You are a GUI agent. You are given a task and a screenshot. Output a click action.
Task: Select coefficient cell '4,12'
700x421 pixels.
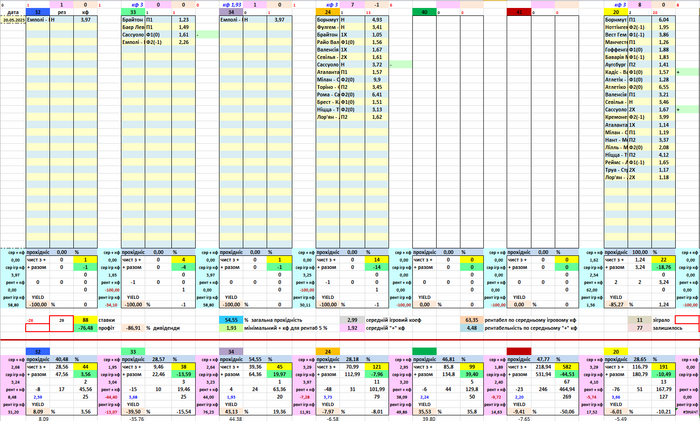point(663,154)
